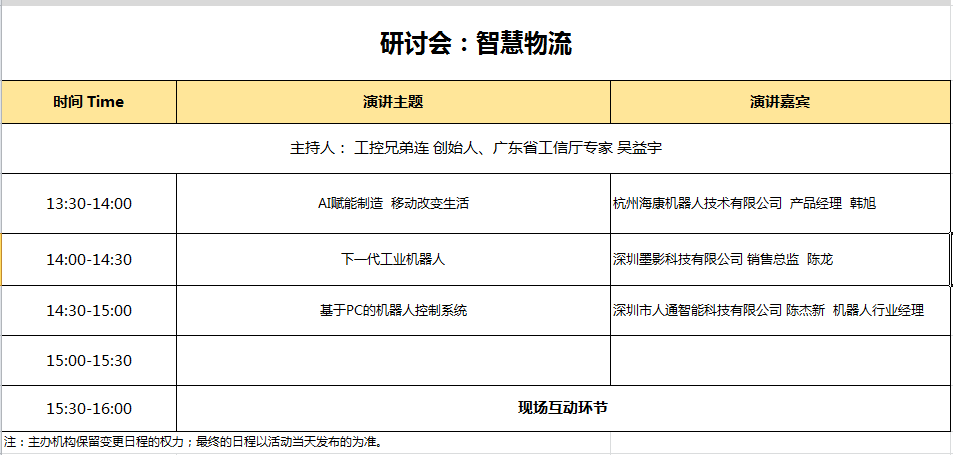Select the 主持人 host row with 吴益宇
Viewport: 953px width, 455px height.
[476, 148]
